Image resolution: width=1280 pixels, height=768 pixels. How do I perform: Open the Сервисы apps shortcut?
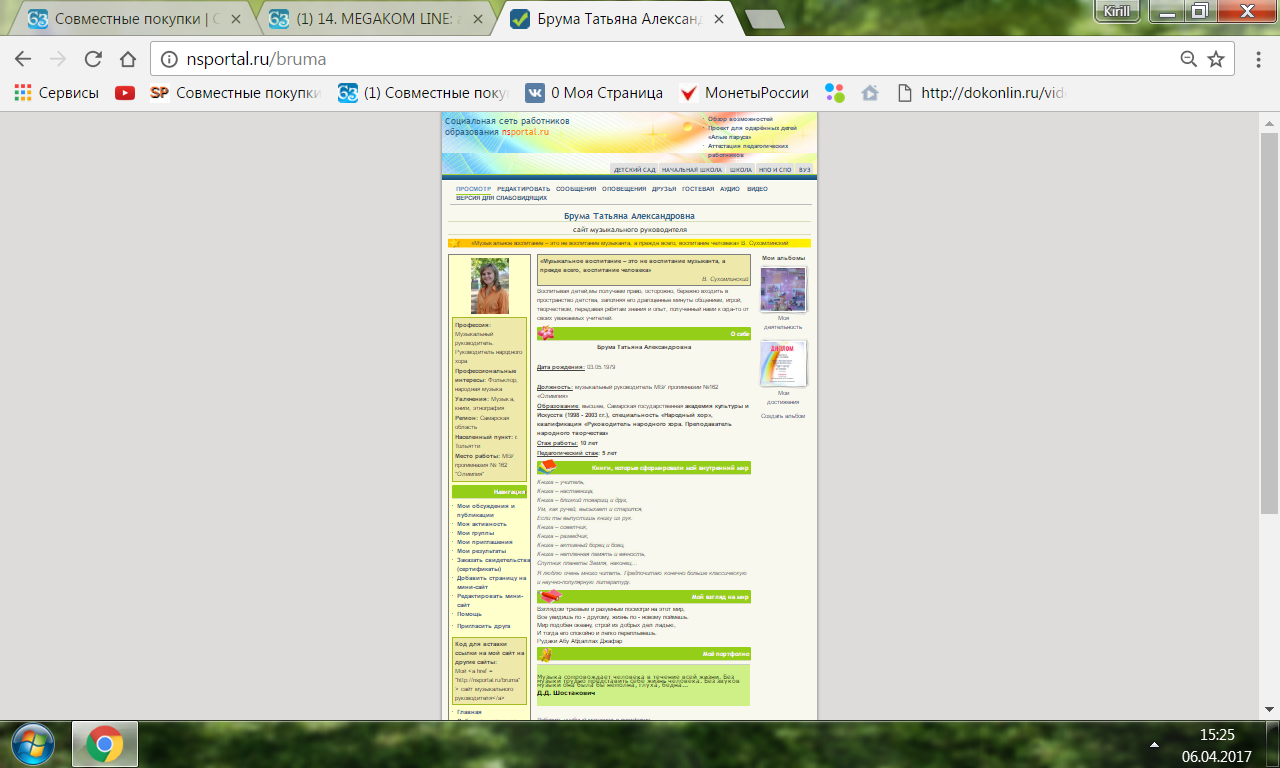click(x=56, y=93)
